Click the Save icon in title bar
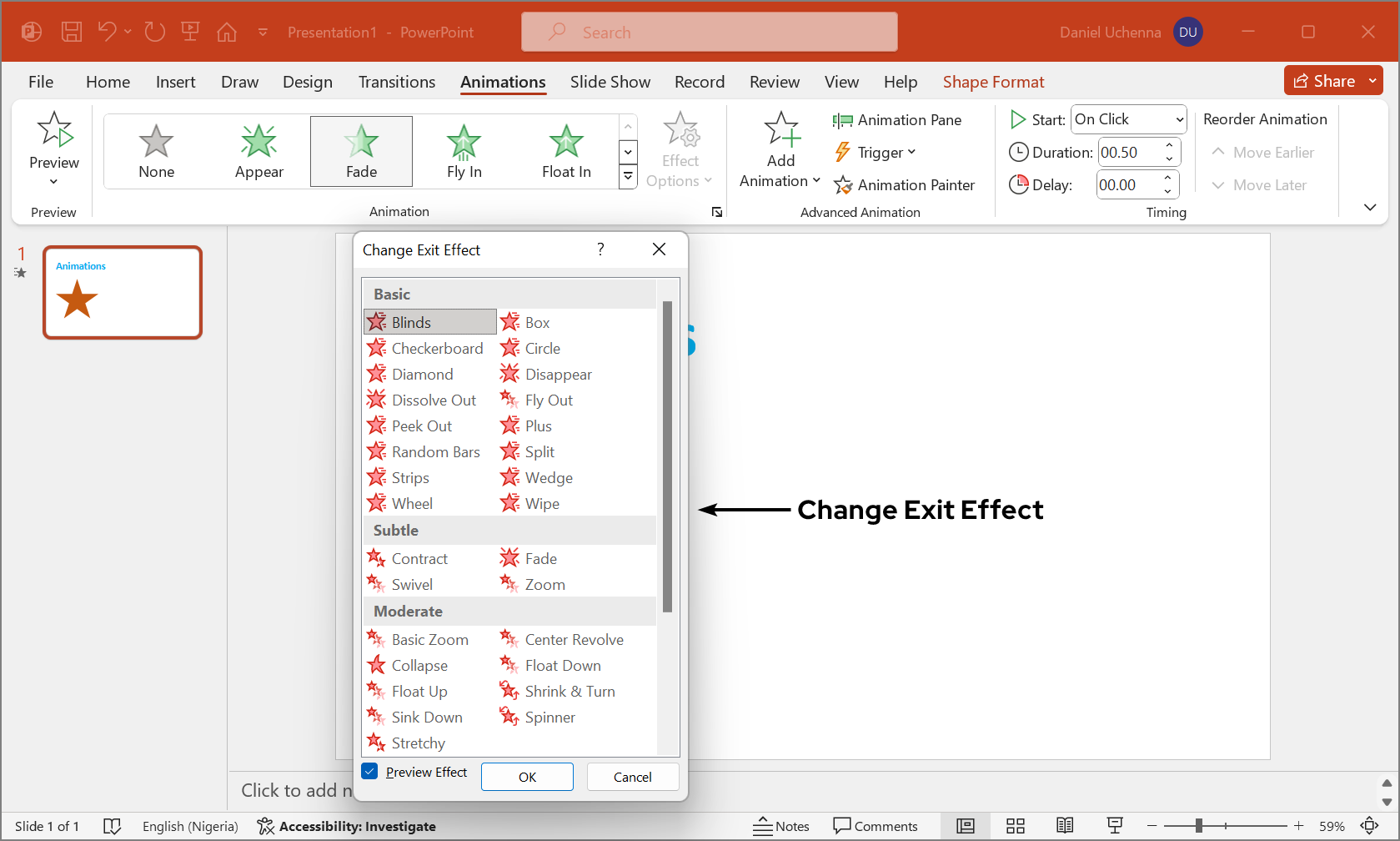The image size is (1400, 841). tap(72, 33)
